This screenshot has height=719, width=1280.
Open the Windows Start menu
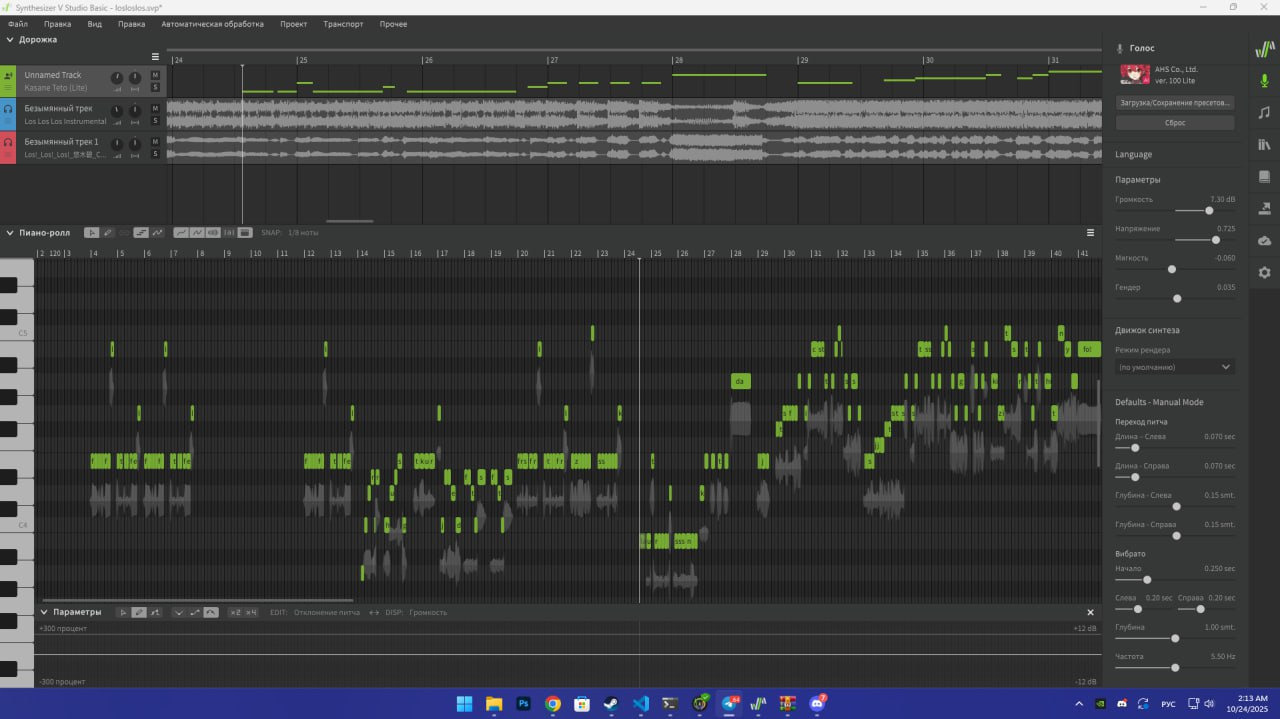point(464,703)
